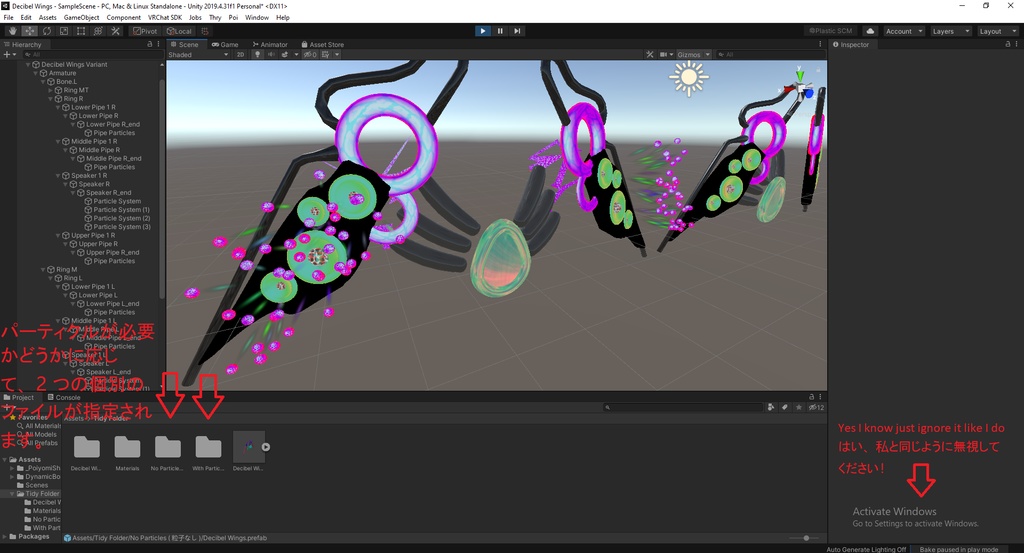The width and height of the screenshot is (1024, 553).
Task: Open the GameObject menu
Action: coord(82,18)
